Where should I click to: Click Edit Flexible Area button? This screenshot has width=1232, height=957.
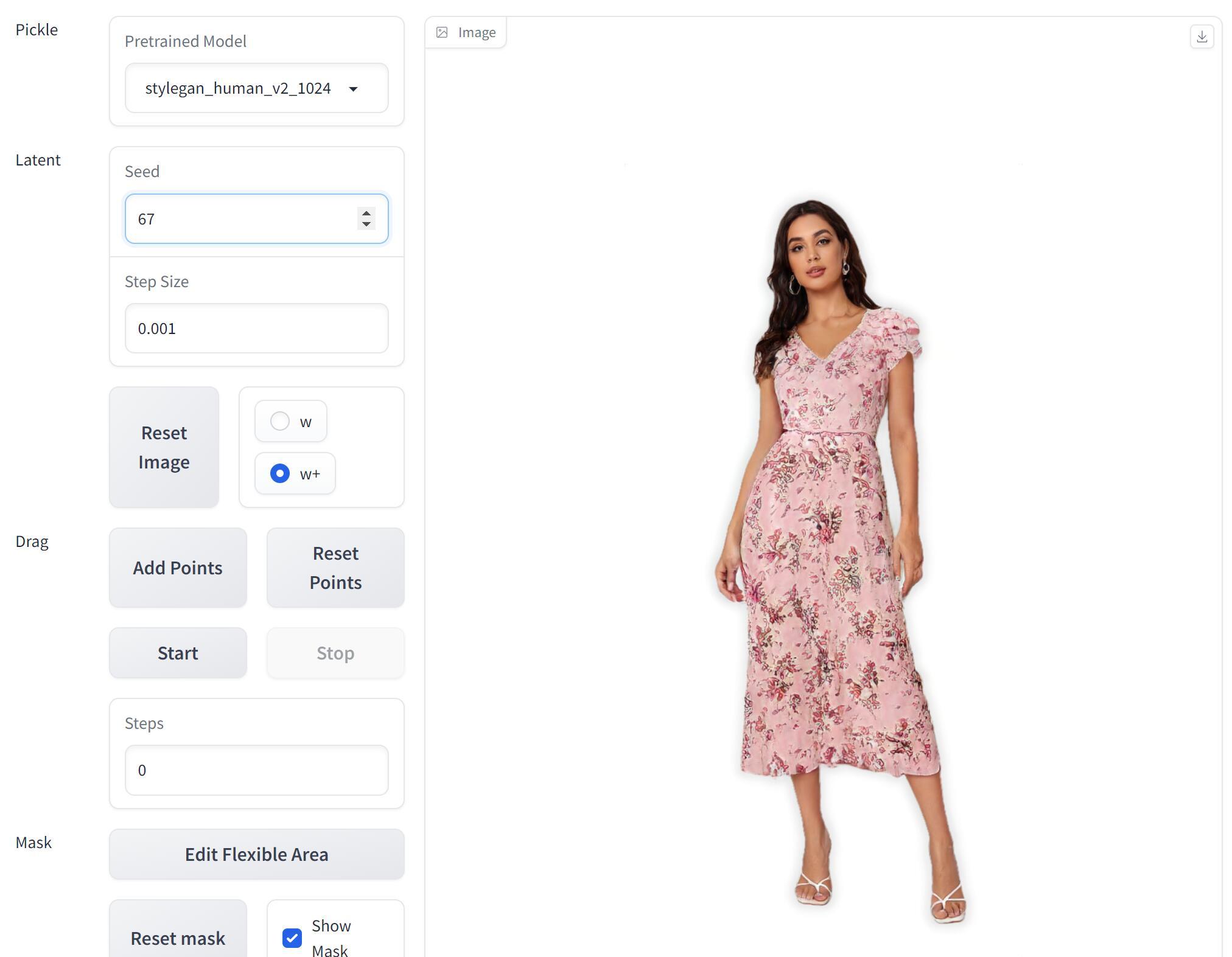click(x=256, y=854)
